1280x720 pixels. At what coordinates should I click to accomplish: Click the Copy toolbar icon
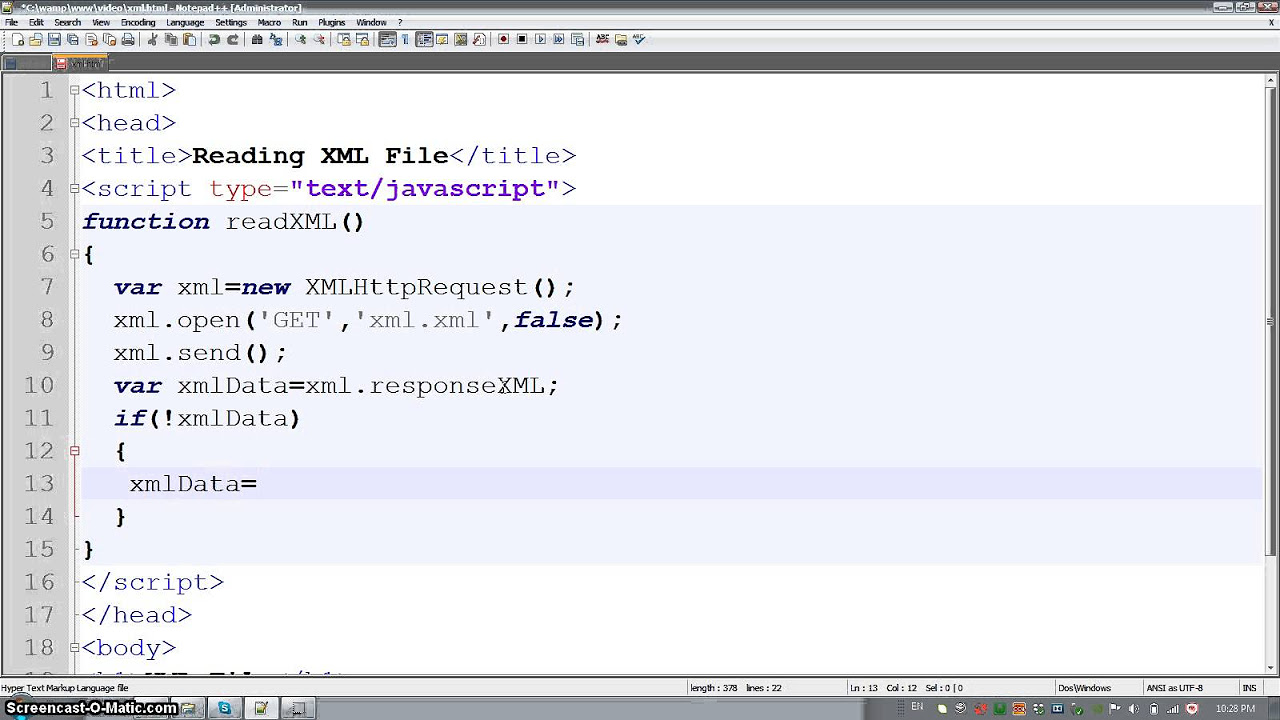tap(171, 40)
